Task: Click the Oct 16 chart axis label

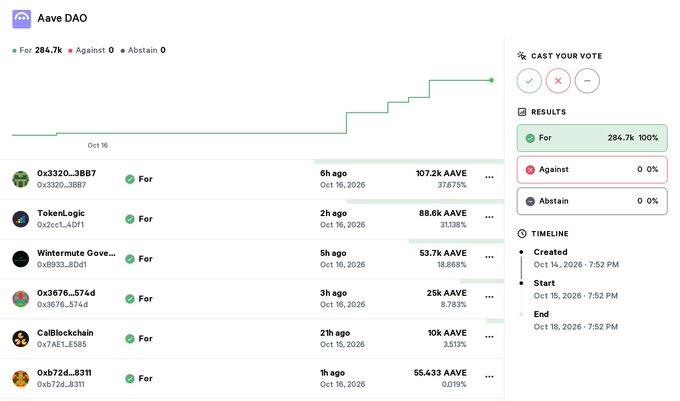Action: (x=98, y=145)
